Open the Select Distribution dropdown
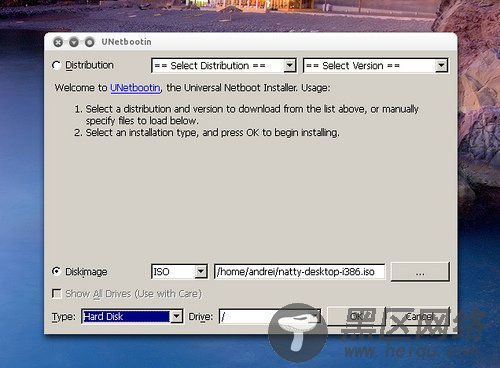This screenshot has height=368, width=500. pyautogui.click(x=224, y=66)
